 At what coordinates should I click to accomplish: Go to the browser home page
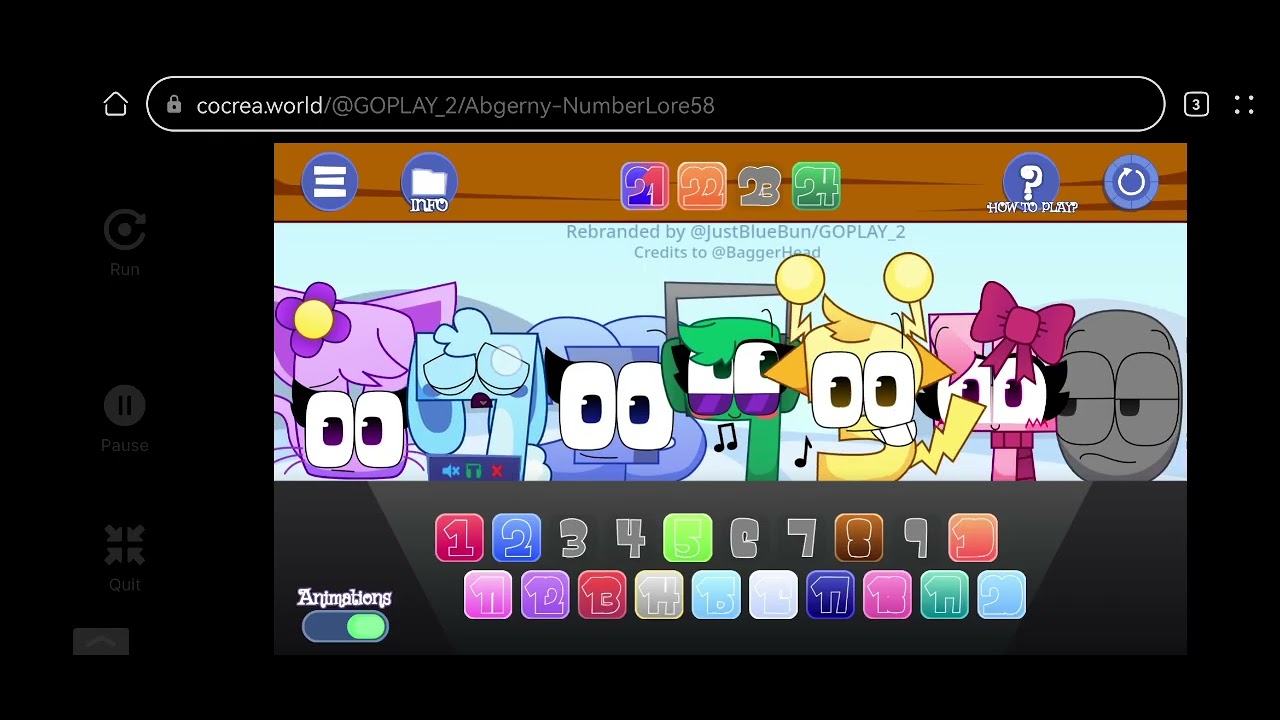(x=116, y=105)
